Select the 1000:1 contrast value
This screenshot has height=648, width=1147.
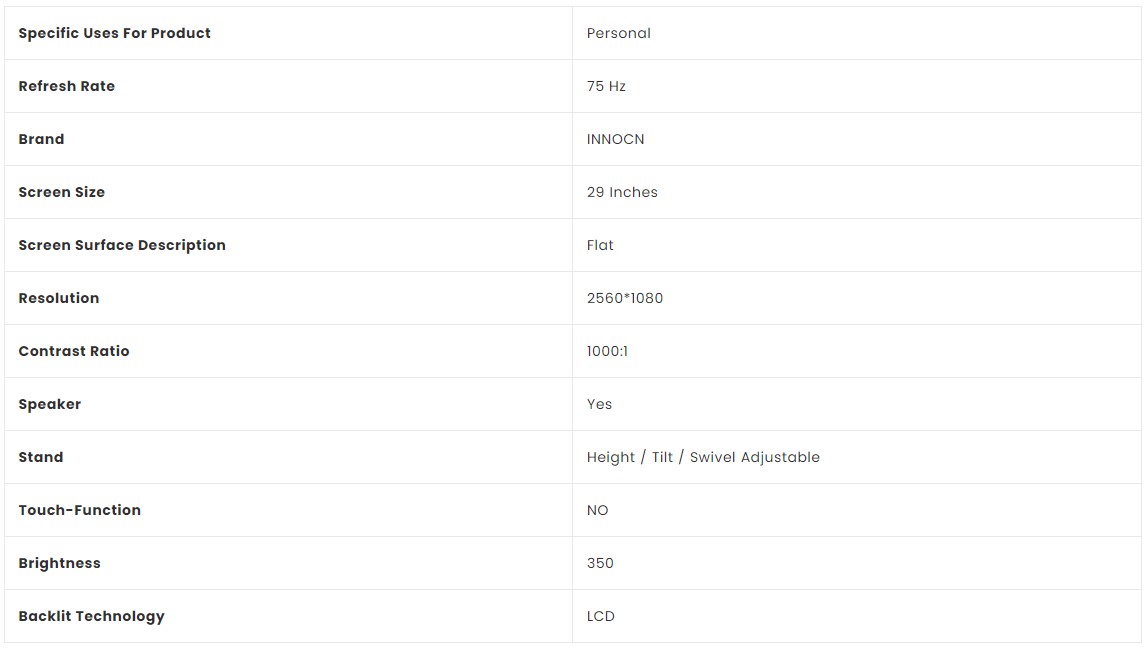pyautogui.click(x=607, y=351)
